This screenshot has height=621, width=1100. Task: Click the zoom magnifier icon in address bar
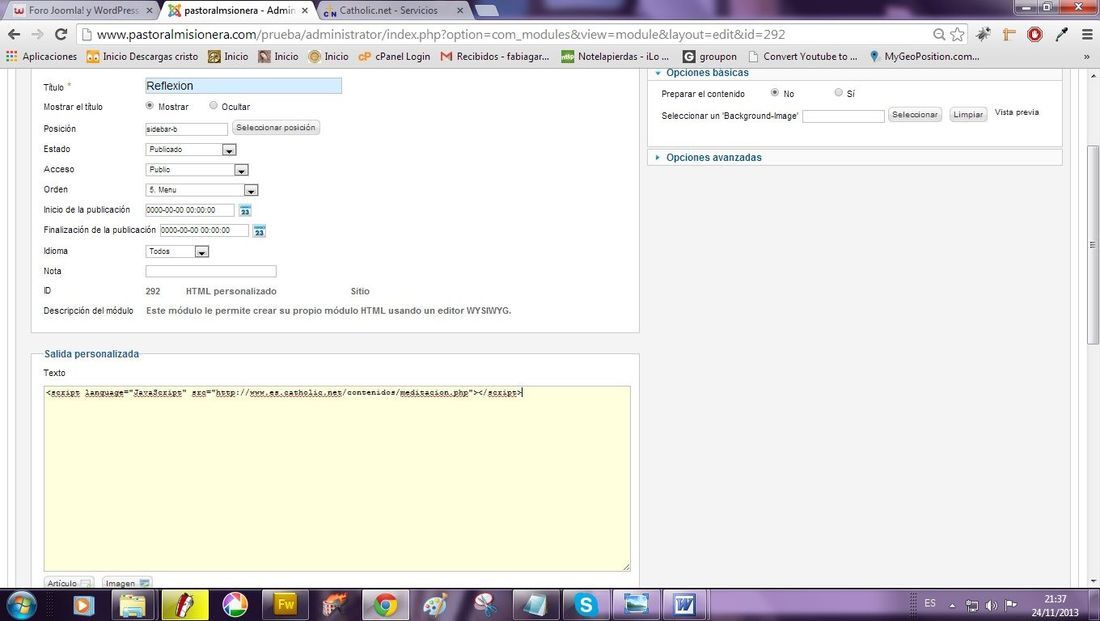pyautogui.click(x=939, y=34)
